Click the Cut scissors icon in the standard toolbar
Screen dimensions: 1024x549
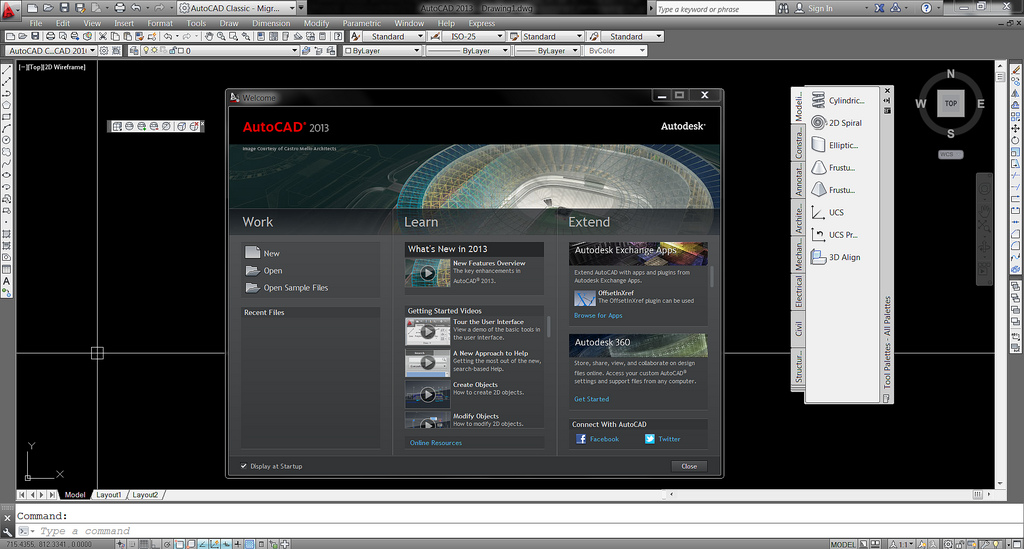[103, 37]
